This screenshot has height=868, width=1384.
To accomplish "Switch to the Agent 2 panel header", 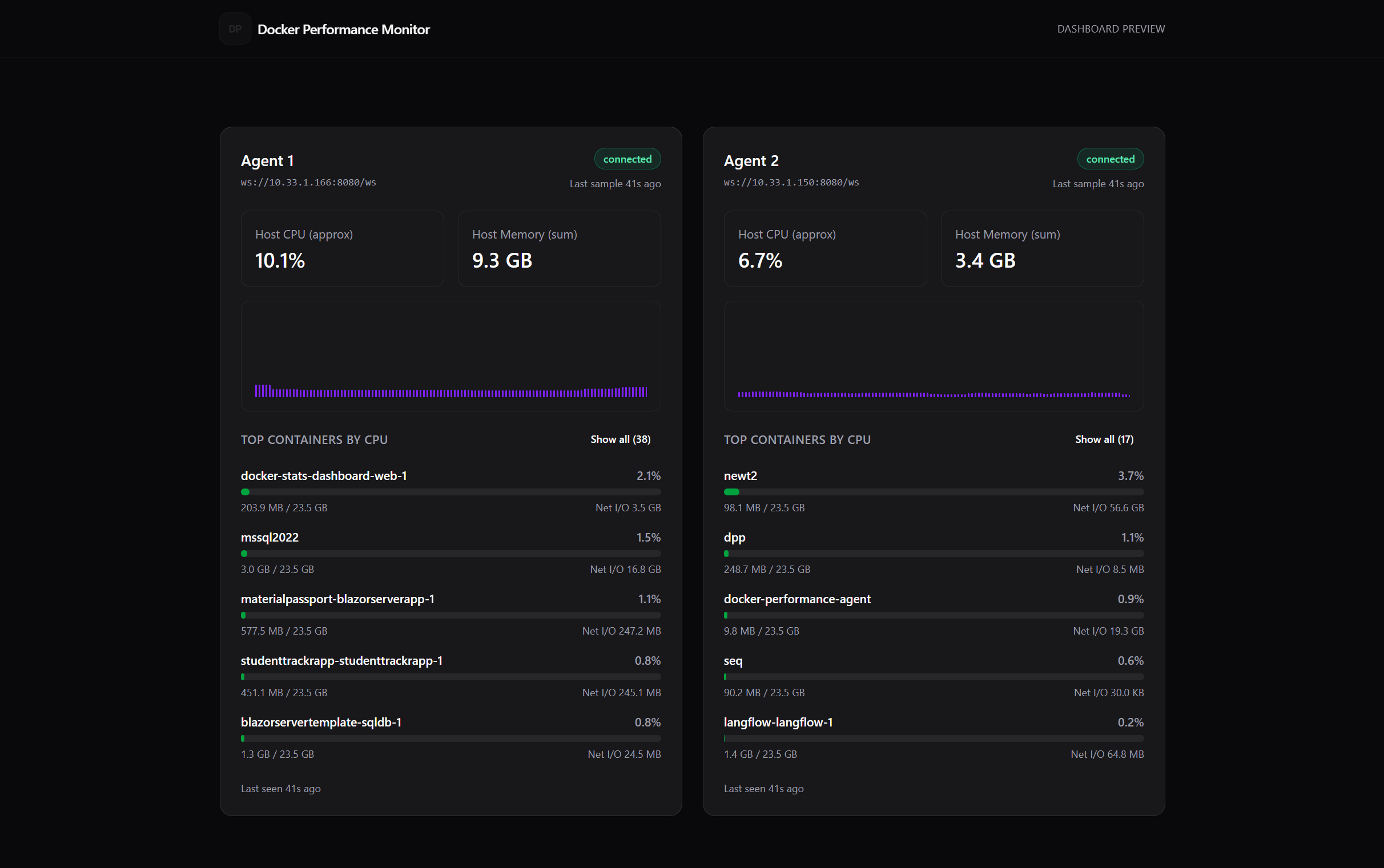I will coord(751,161).
